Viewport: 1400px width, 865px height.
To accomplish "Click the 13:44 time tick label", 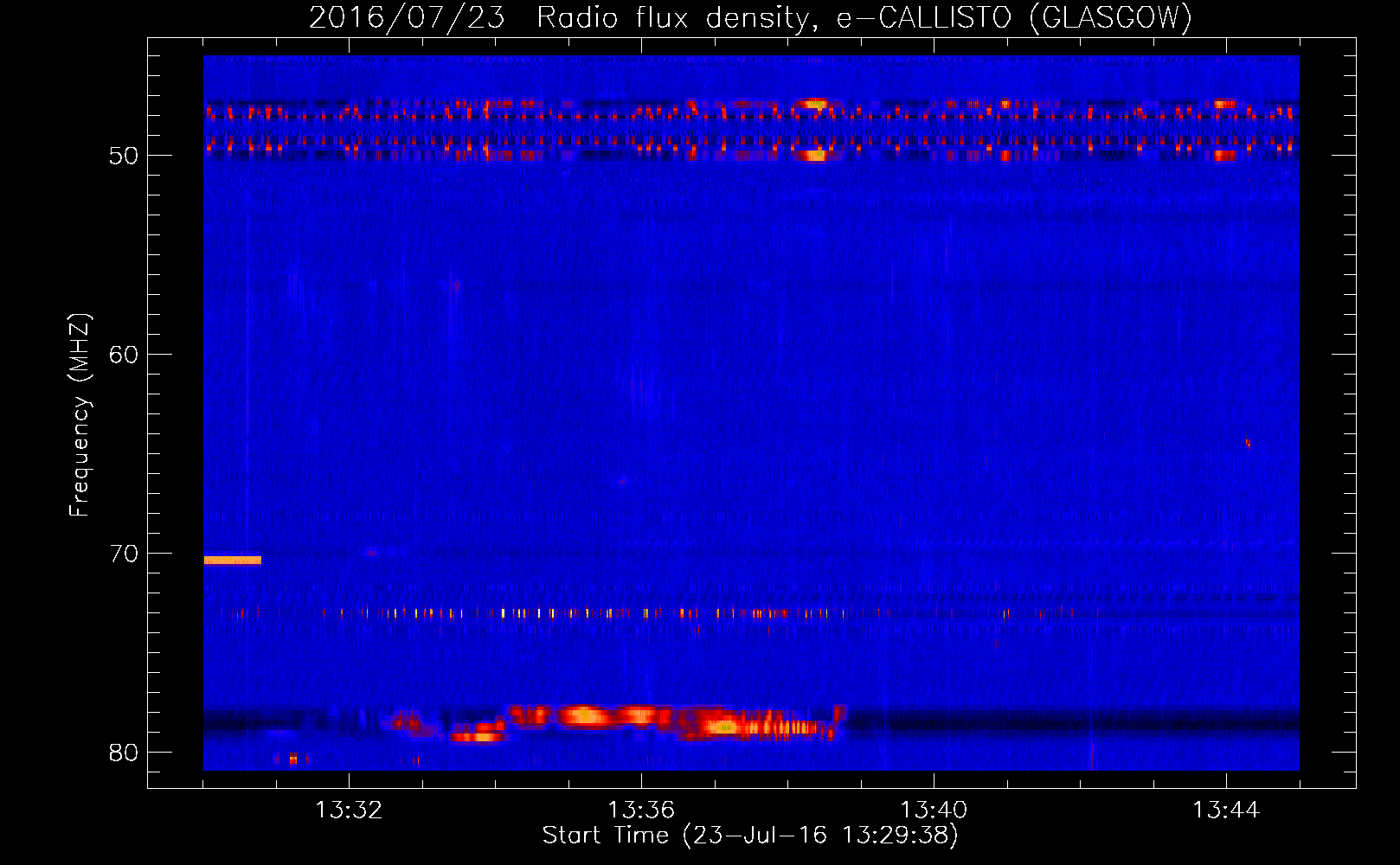I will [1226, 811].
